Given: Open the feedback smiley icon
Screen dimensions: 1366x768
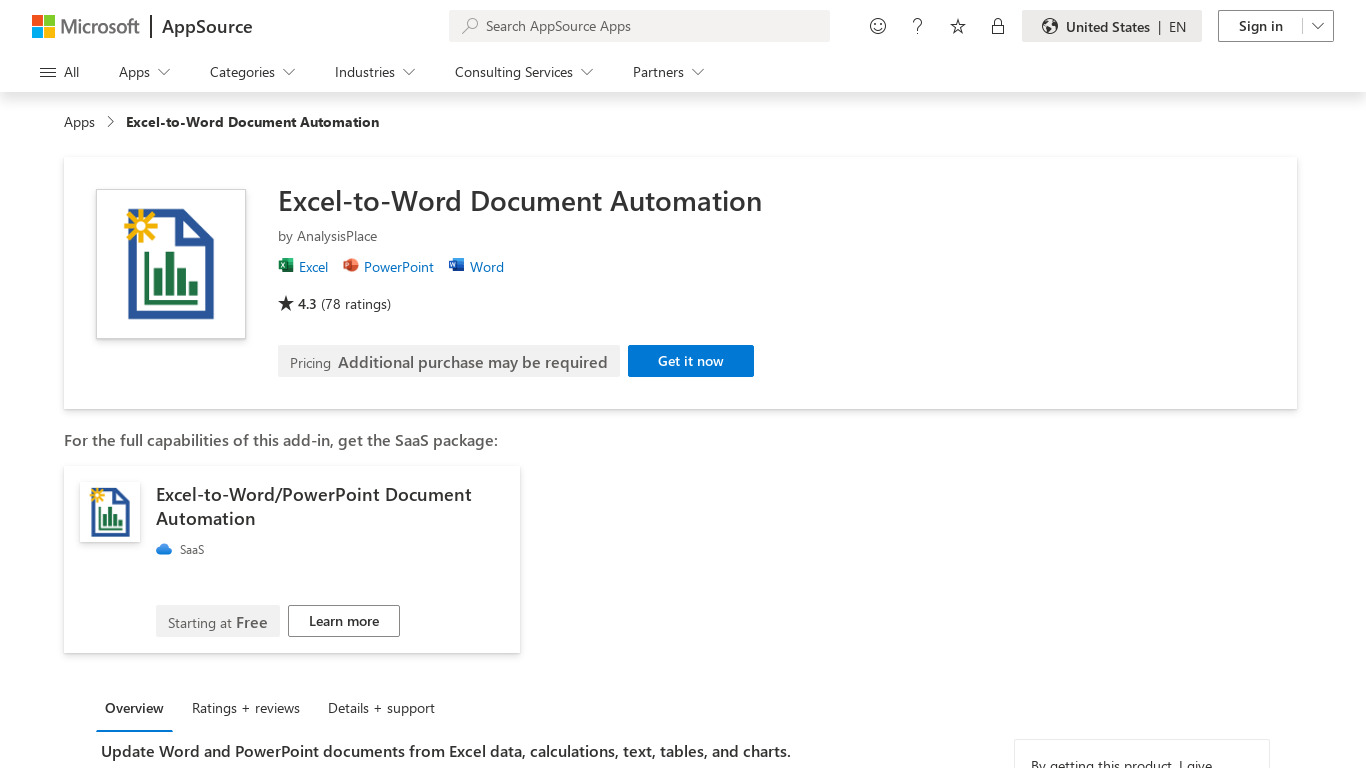Looking at the screenshot, I should (878, 27).
